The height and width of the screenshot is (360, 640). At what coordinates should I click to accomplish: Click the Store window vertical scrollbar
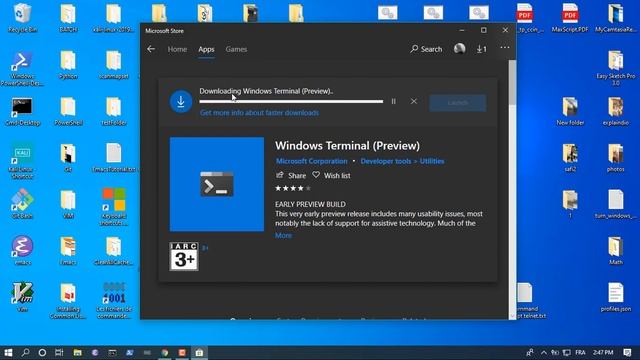[512, 189]
